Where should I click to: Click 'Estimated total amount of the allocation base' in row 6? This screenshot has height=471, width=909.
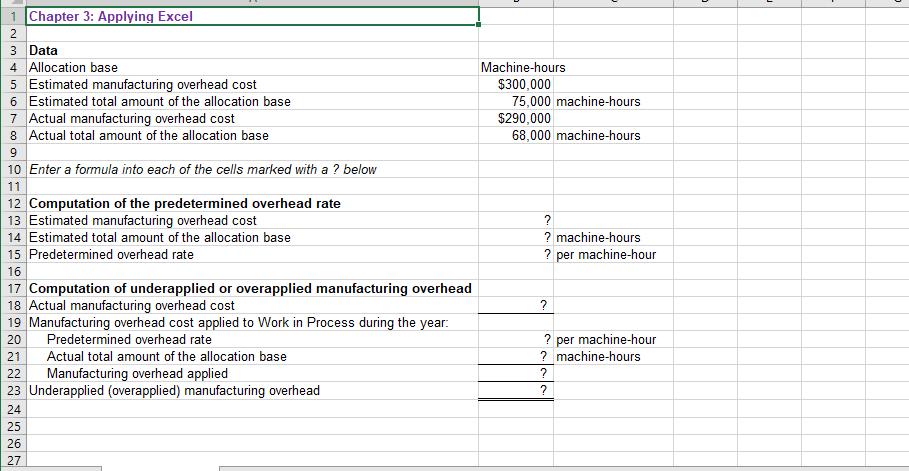(160, 102)
